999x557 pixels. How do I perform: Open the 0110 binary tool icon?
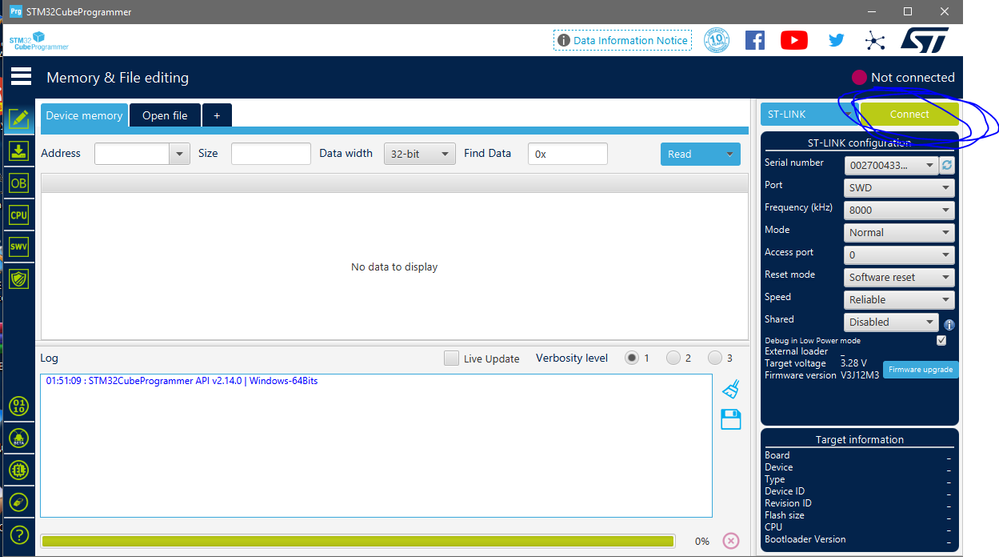[18, 406]
